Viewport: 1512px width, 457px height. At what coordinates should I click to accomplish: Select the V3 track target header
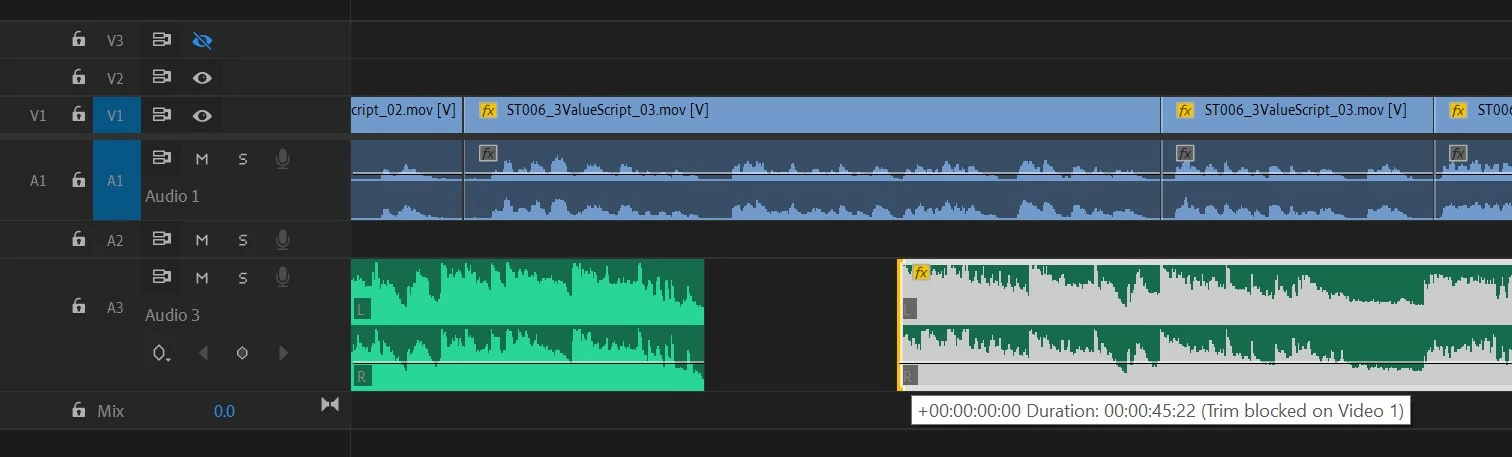(115, 40)
